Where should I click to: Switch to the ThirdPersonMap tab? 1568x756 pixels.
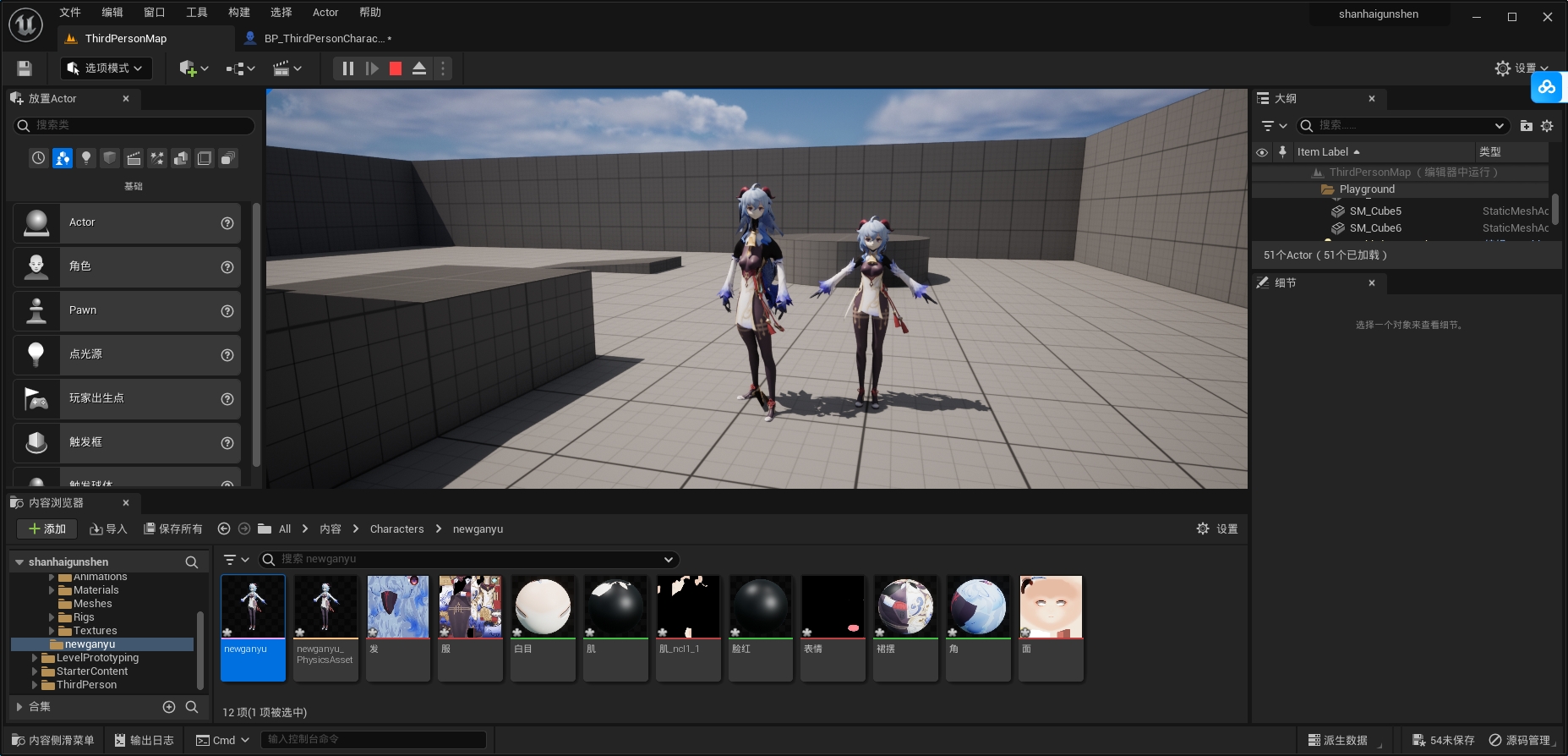pyautogui.click(x=145, y=39)
